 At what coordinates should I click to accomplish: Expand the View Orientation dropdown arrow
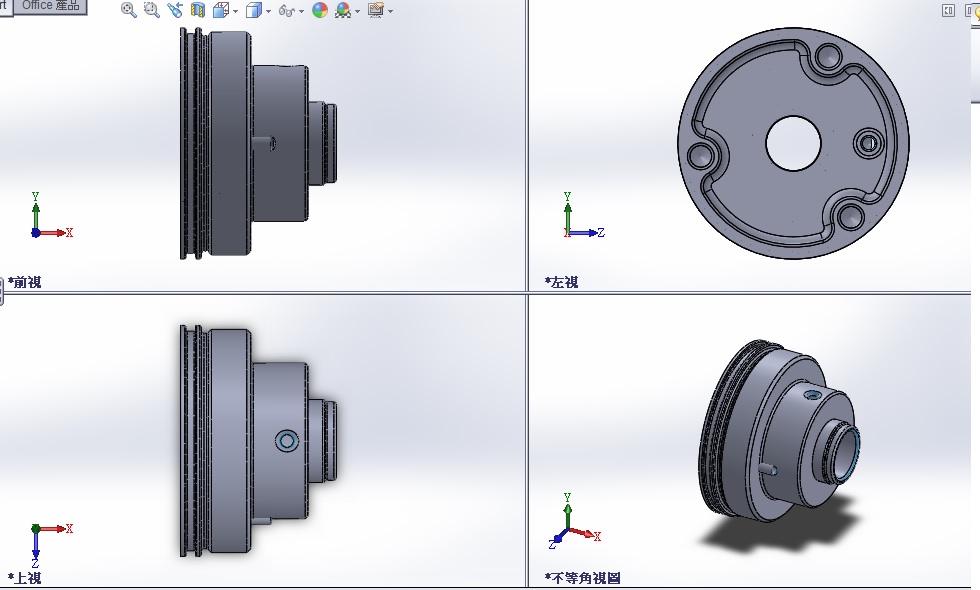click(235, 12)
